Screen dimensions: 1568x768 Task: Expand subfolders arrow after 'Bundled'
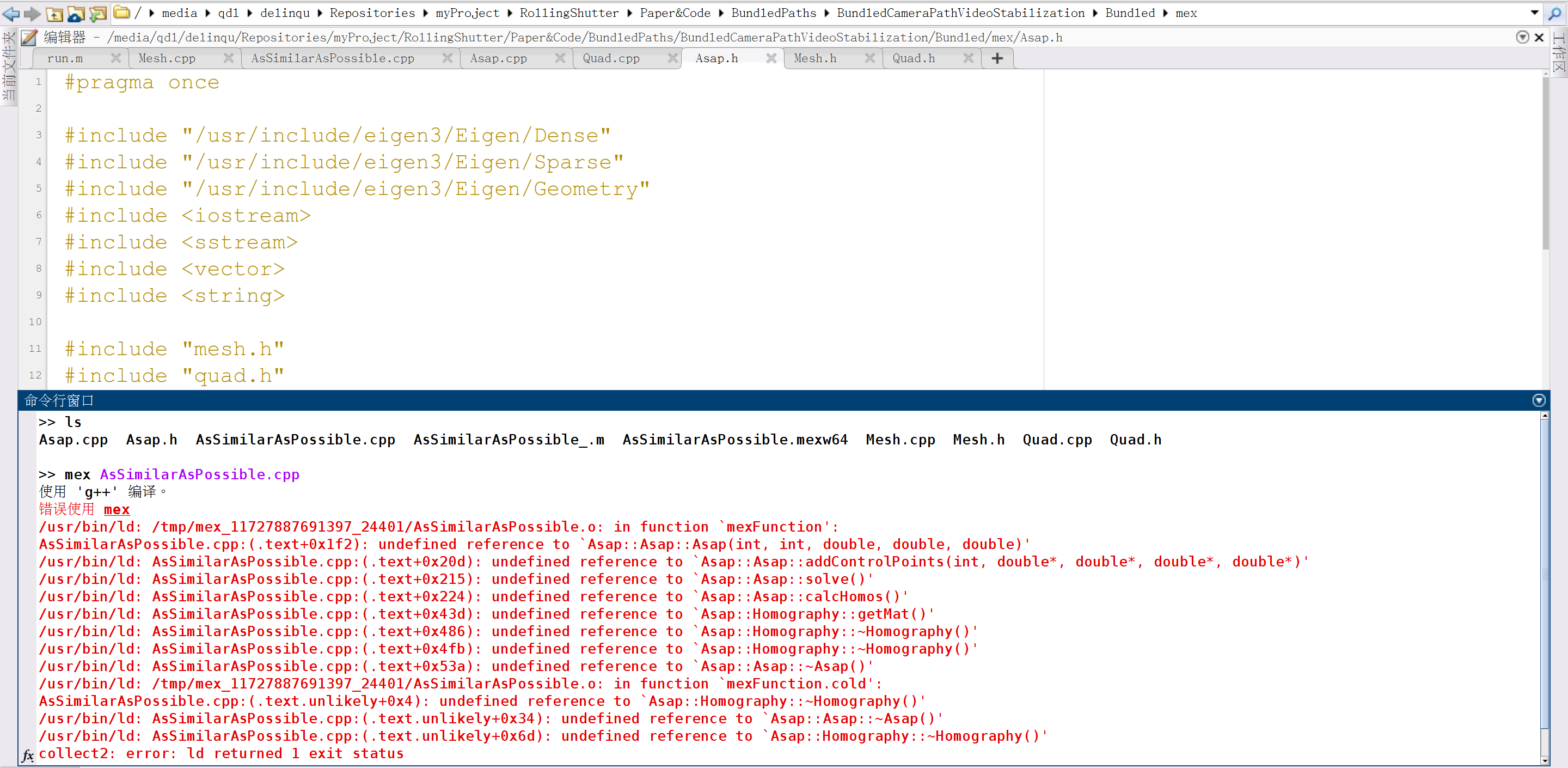1165,14
